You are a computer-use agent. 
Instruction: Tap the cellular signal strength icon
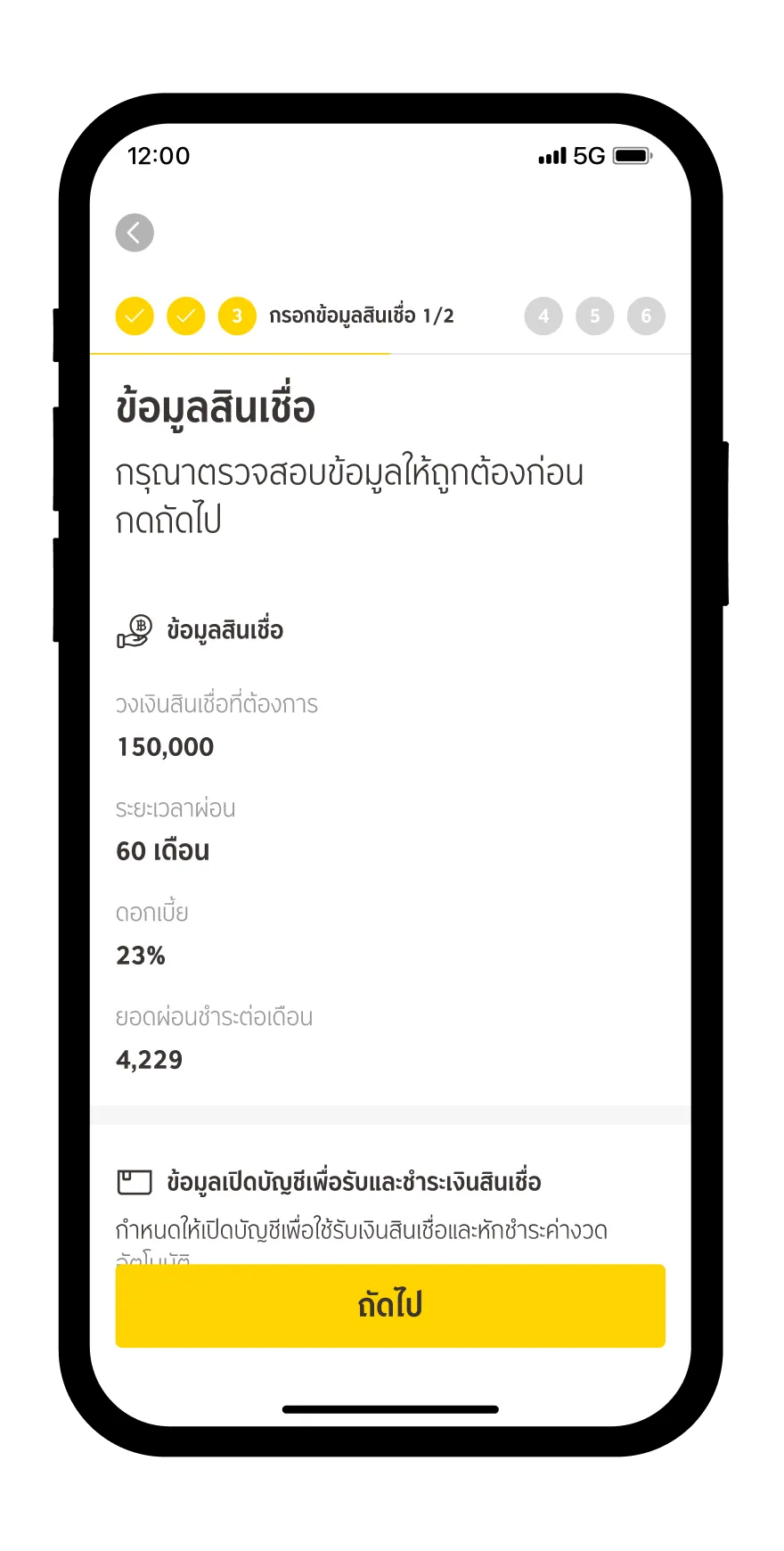[552, 157]
